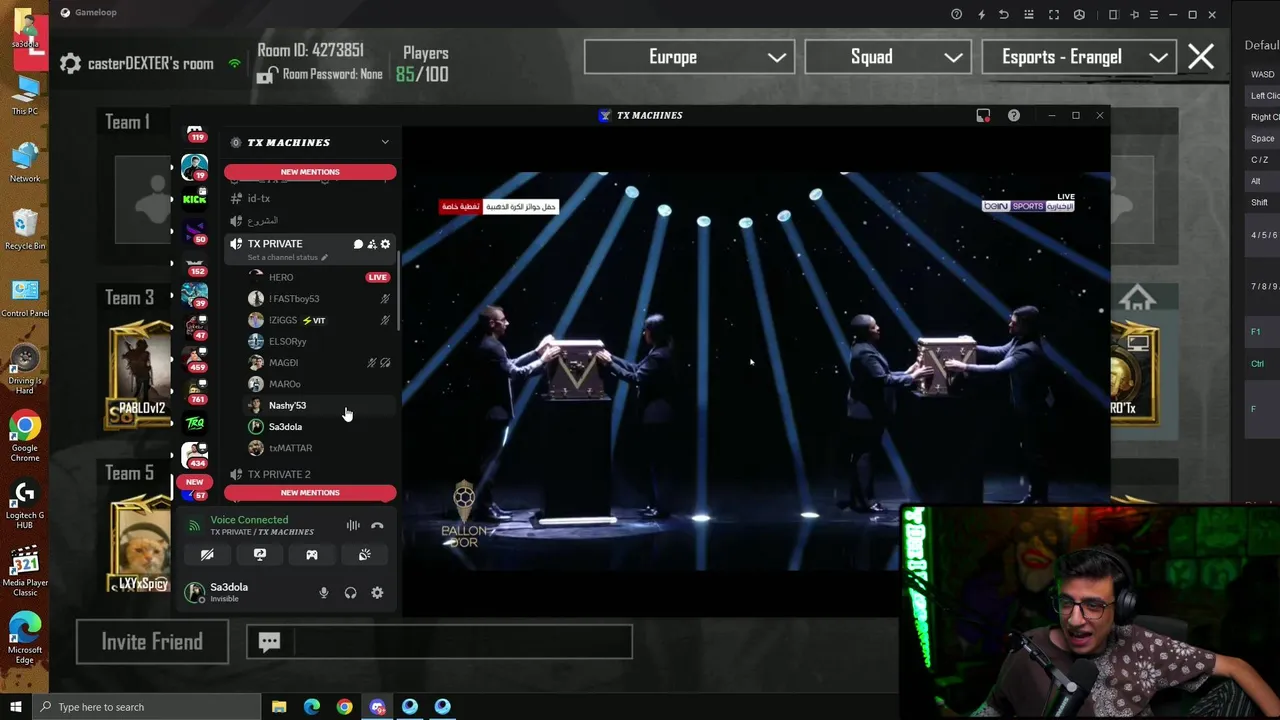Click the share your screen button
Viewport: 1280px width, 720px height.
coord(260,554)
